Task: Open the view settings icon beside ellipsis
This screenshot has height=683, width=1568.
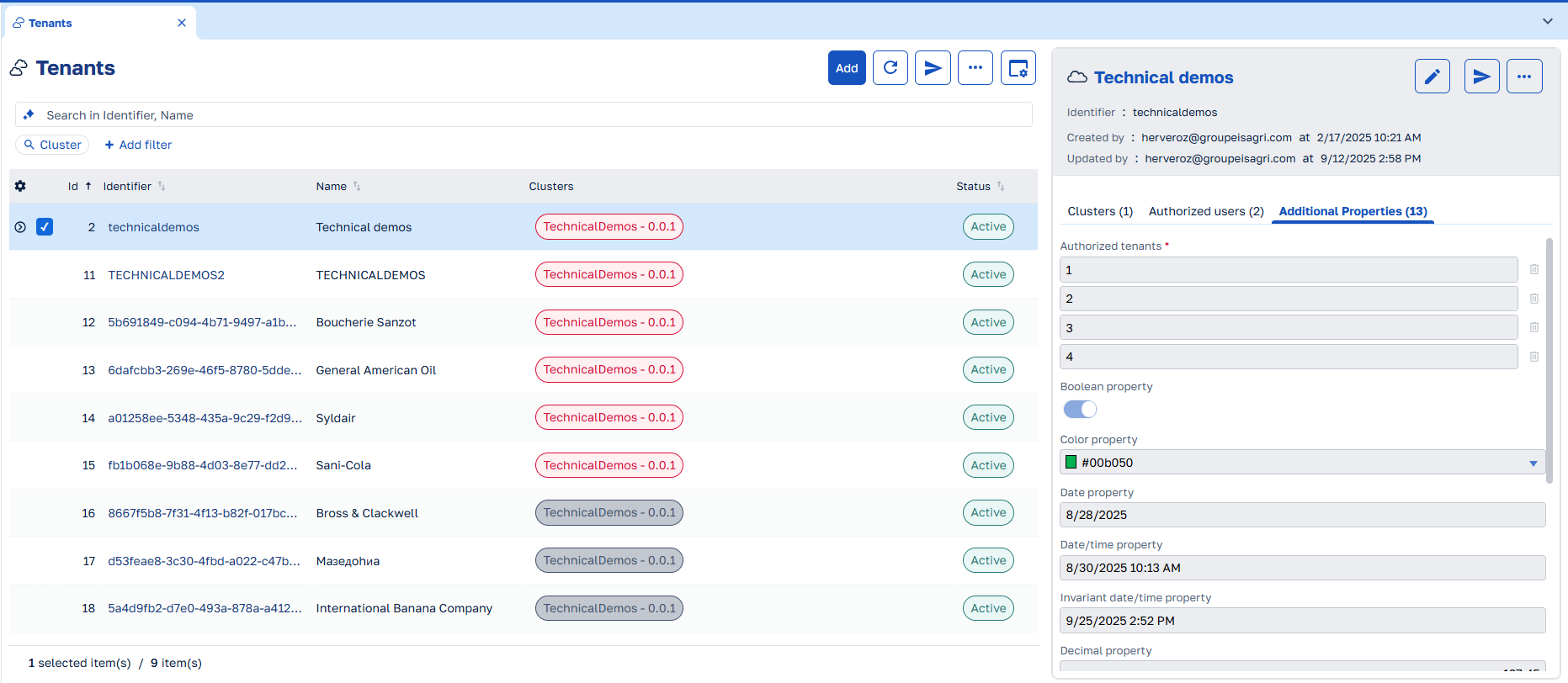Action: 1018,68
